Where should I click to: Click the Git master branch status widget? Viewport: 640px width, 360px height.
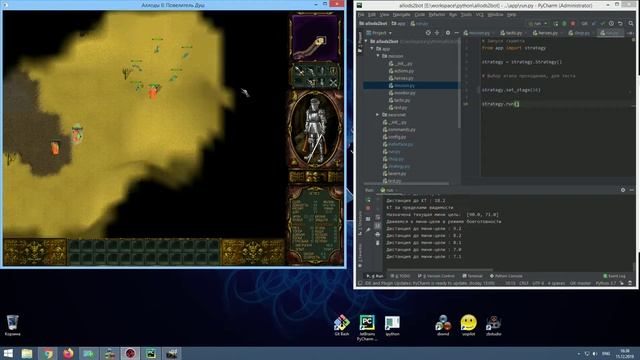click(x=580, y=283)
